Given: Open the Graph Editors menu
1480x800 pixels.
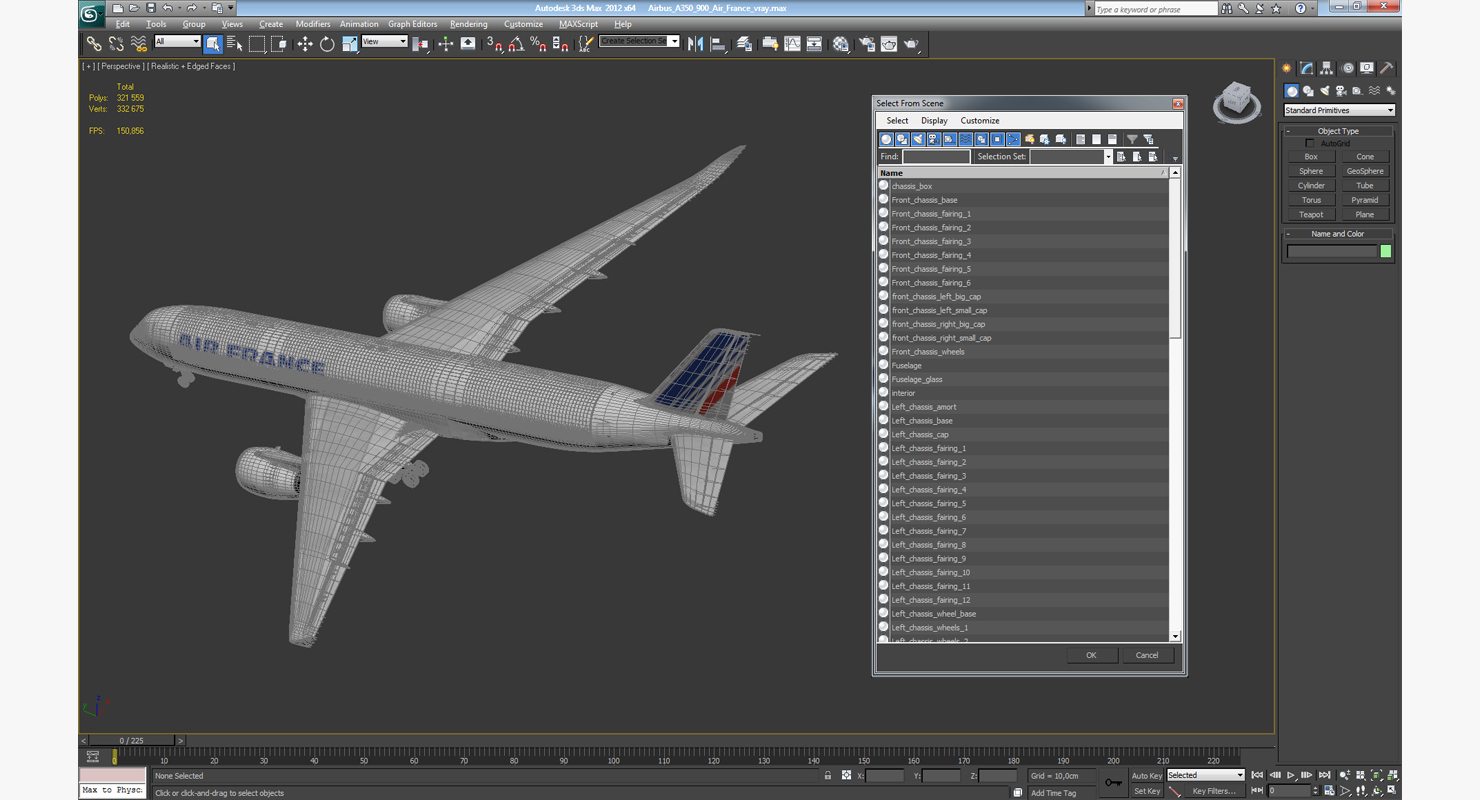Looking at the screenshot, I should tap(413, 24).
